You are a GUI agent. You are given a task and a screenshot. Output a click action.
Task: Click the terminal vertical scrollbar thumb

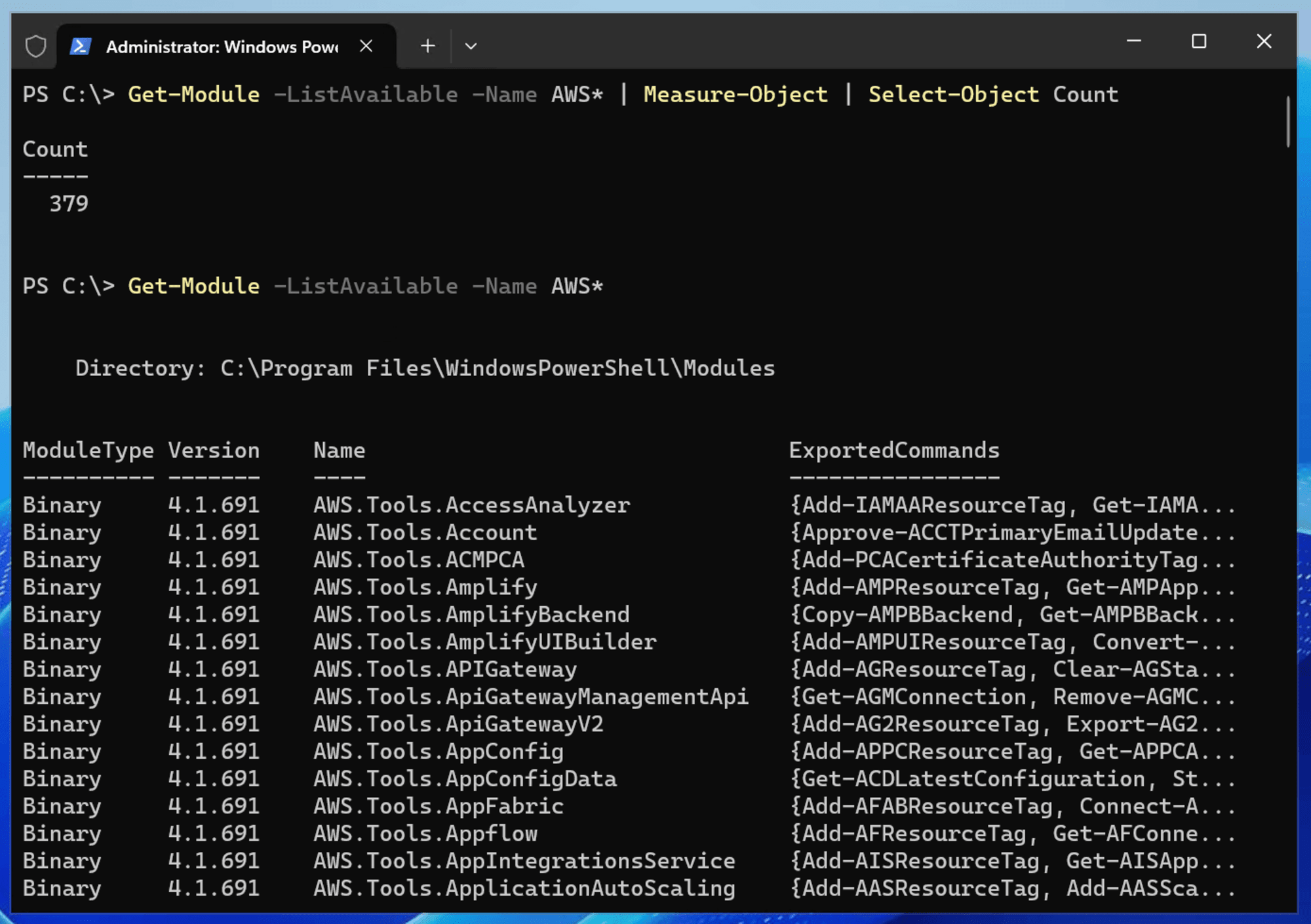point(1287,122)
